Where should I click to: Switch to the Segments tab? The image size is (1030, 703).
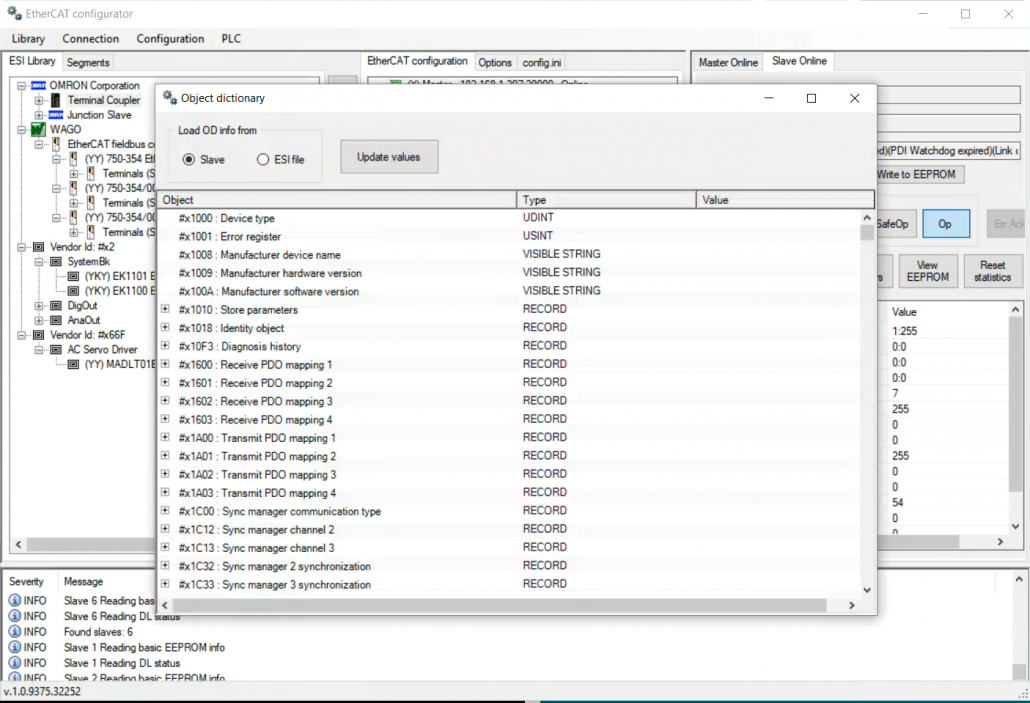(88, 62)
